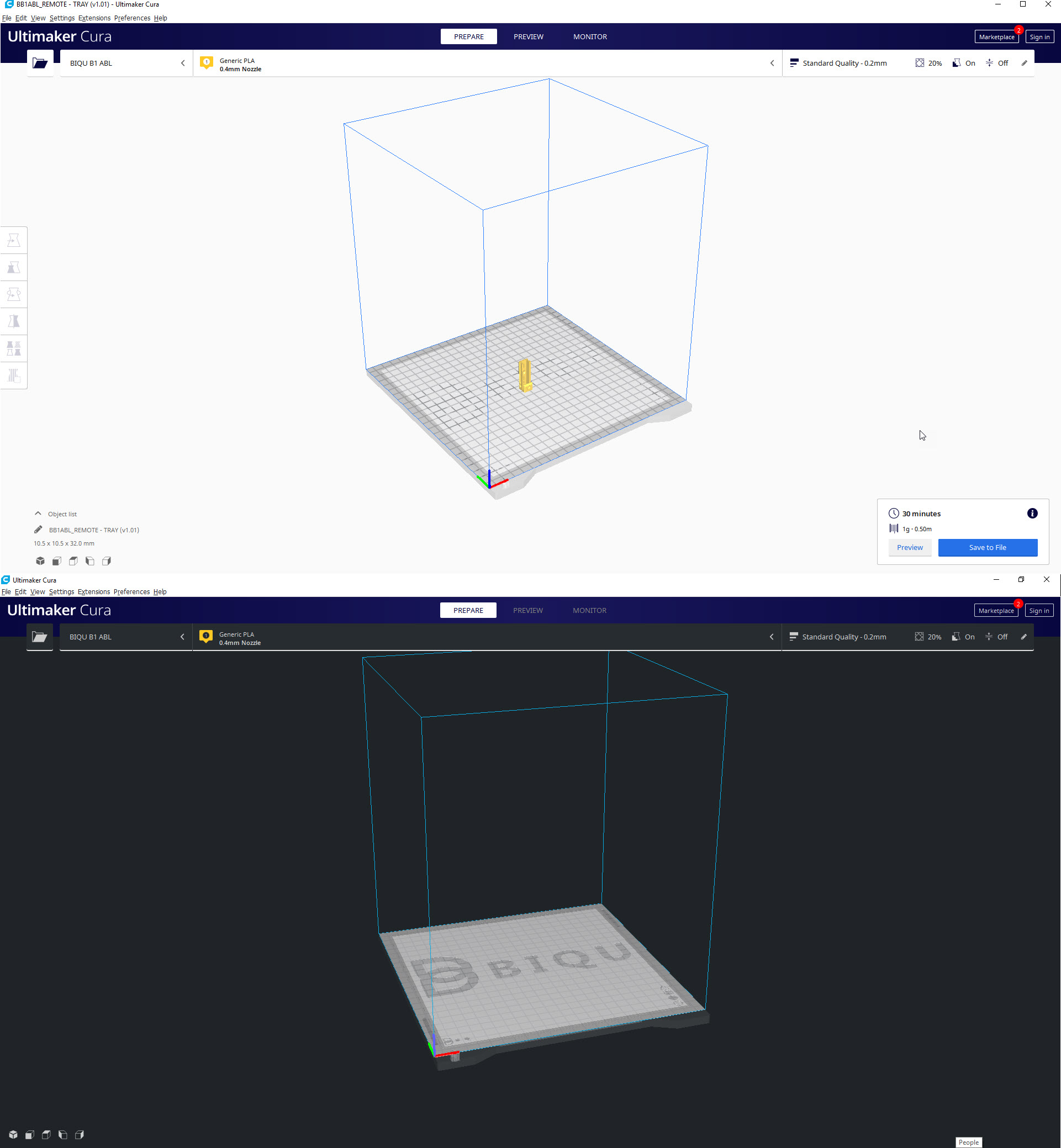This screenshot has width=1061, height=1148.
Task: Click the Preview button in slice panel
Action: coord(910,548)
